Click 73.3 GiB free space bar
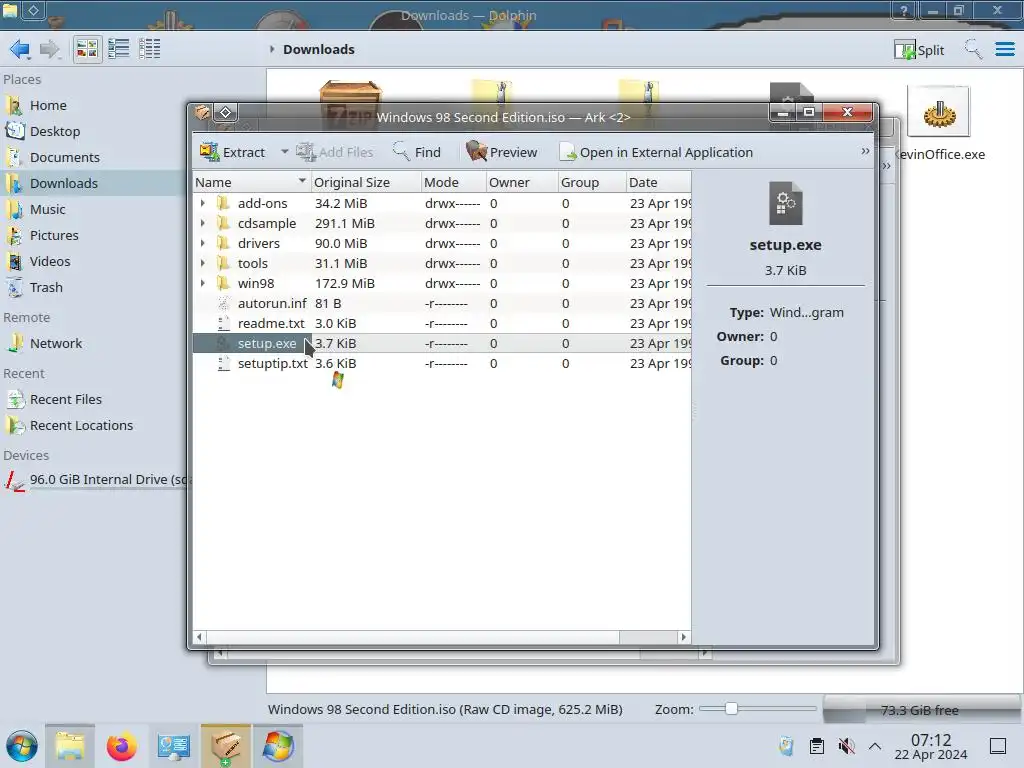Screen dimensions: 1024x768 [921, 711]
